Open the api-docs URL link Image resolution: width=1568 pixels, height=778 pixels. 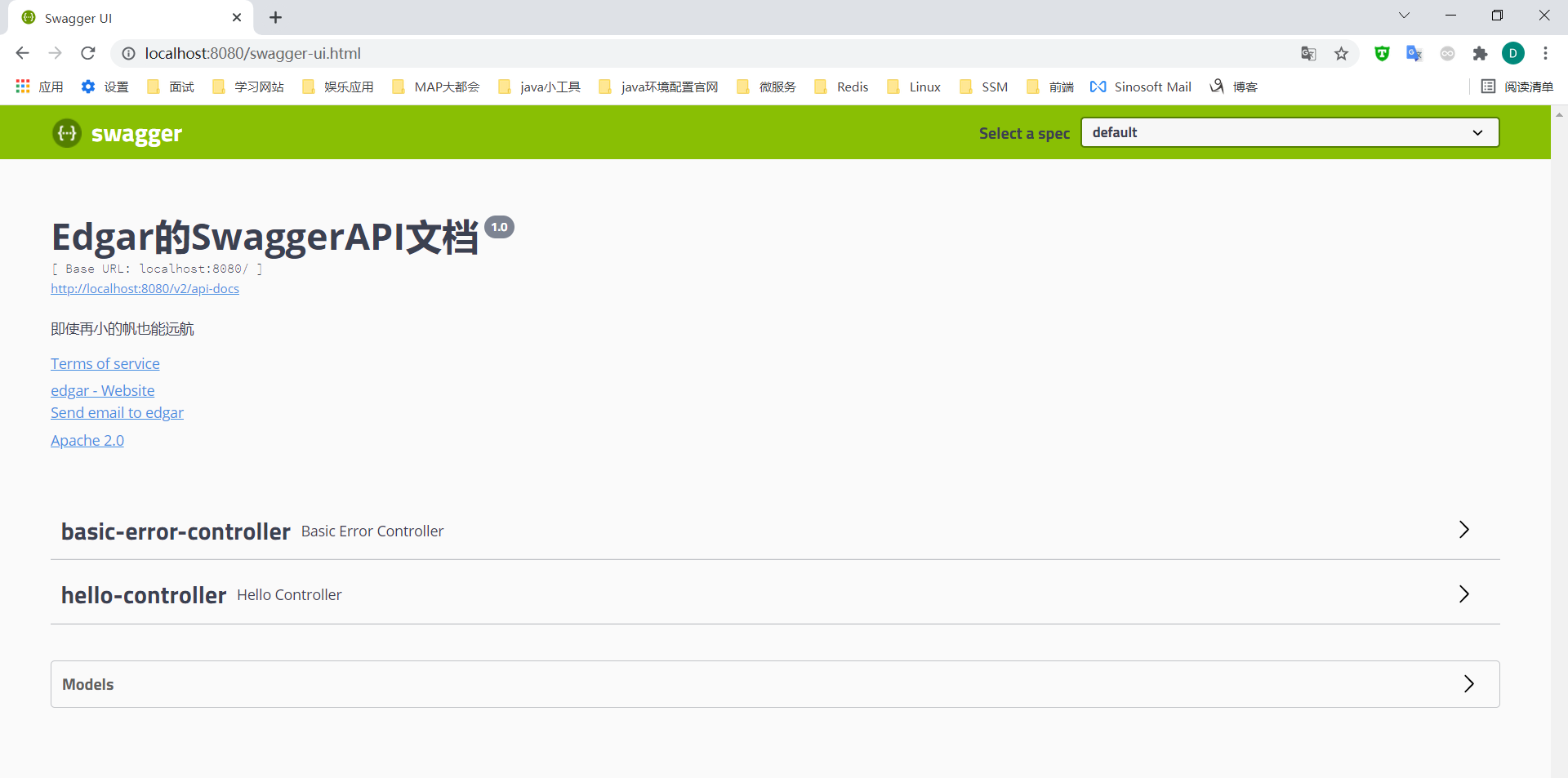145,289
